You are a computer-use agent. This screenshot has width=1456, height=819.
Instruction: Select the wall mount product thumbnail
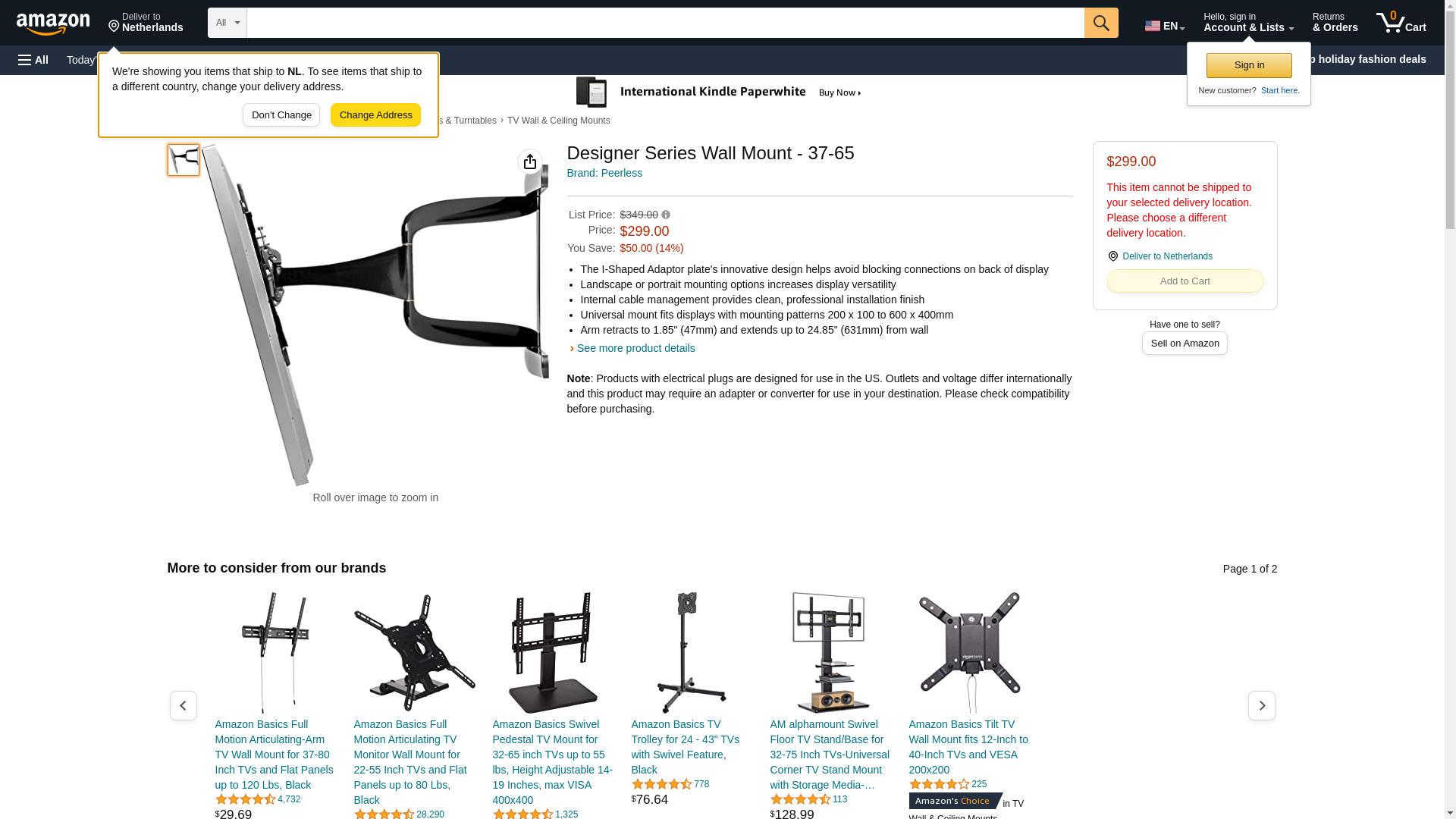click(x=184, y=160)
